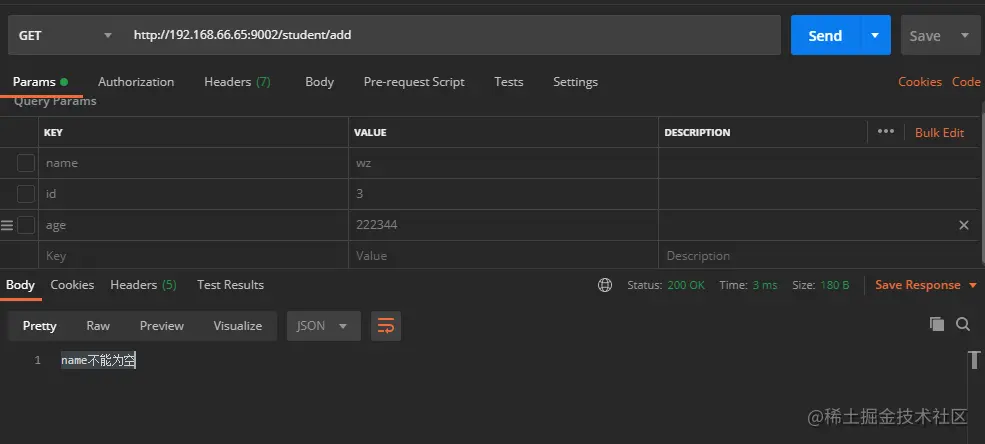
Task: Enable the name parameter checkbox
Action: tap(26, 163)
